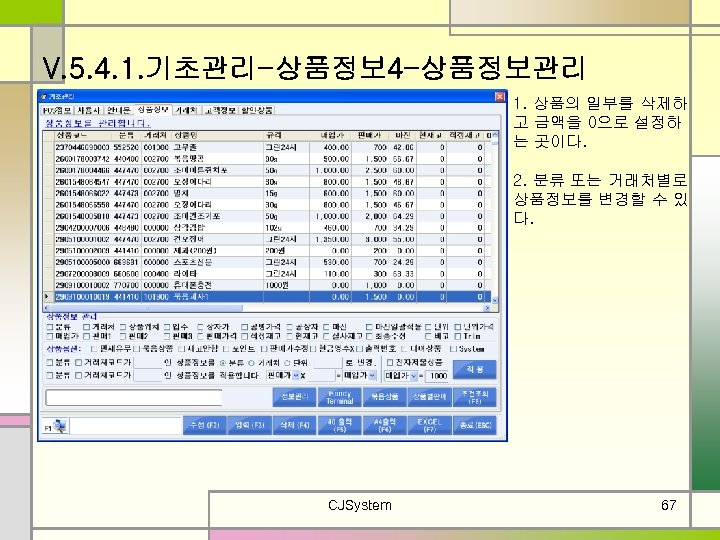Open the 안내문 tab
720x540 pixels.
[x=118, y=110]
